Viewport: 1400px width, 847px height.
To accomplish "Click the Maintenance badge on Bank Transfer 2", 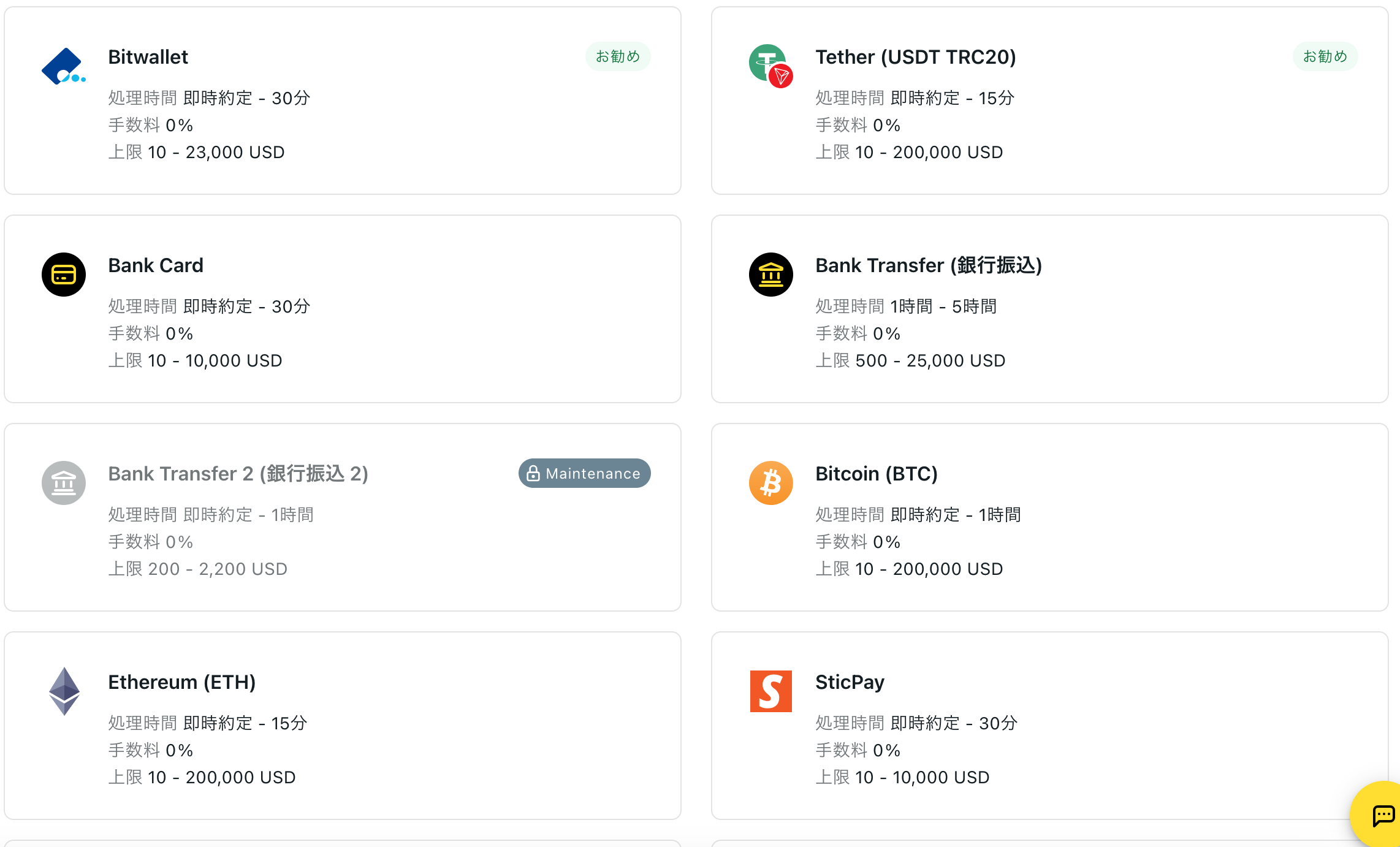I will click(x=585, y=473).
